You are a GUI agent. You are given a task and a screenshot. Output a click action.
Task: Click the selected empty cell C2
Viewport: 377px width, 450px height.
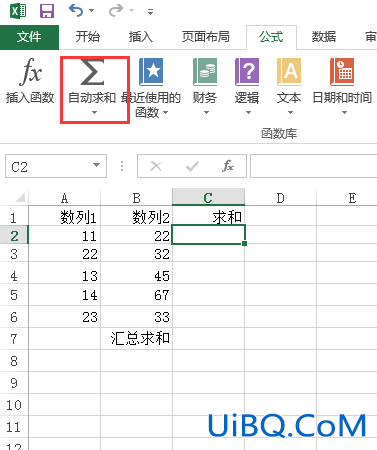(x=208, y=235)
